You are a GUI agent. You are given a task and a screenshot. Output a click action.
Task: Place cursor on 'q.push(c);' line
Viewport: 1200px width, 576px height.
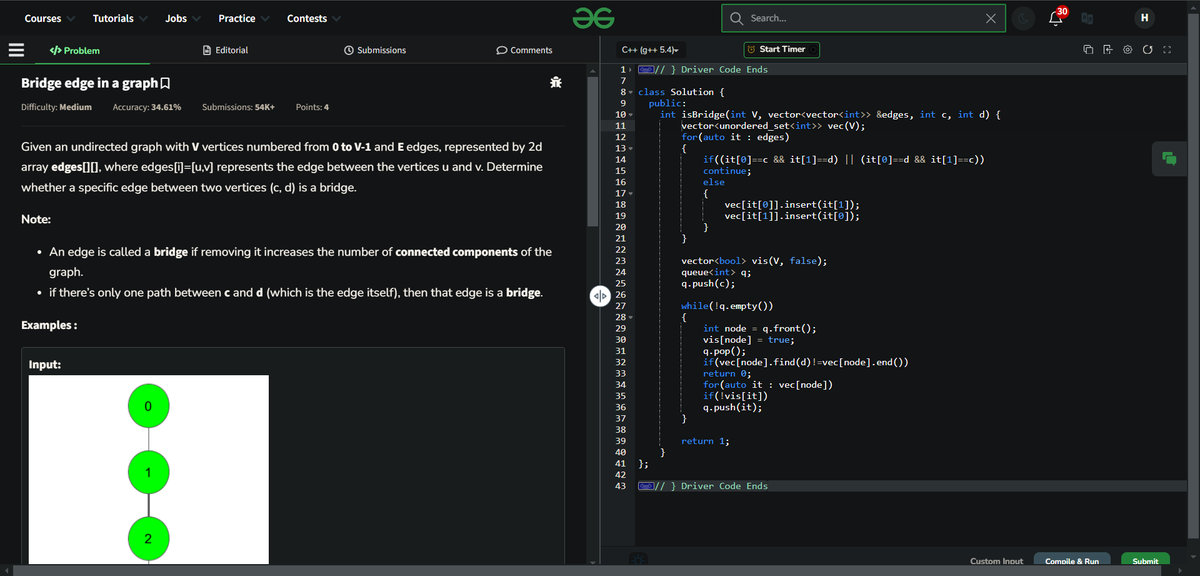708,283
